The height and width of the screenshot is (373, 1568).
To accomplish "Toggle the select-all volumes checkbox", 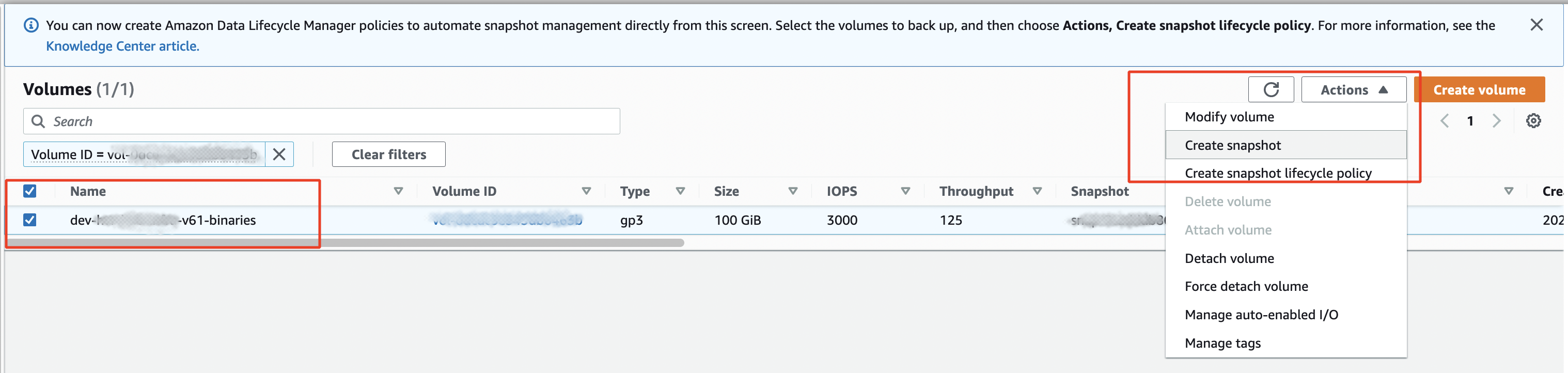I will pyautogui.click(x=30, y=191).
